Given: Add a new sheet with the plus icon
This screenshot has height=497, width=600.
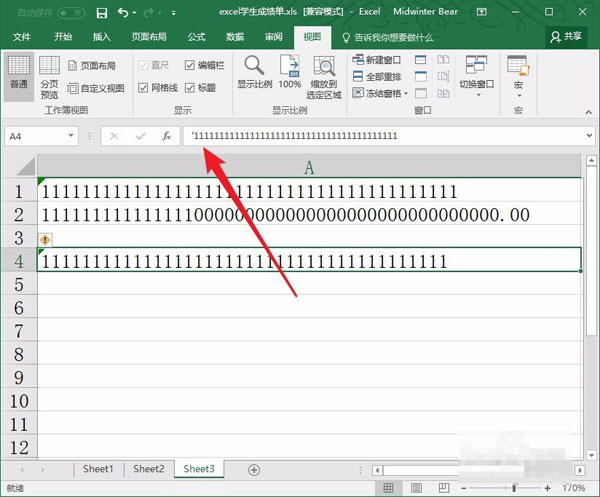Looking at the screenshot, I should 253,469.
